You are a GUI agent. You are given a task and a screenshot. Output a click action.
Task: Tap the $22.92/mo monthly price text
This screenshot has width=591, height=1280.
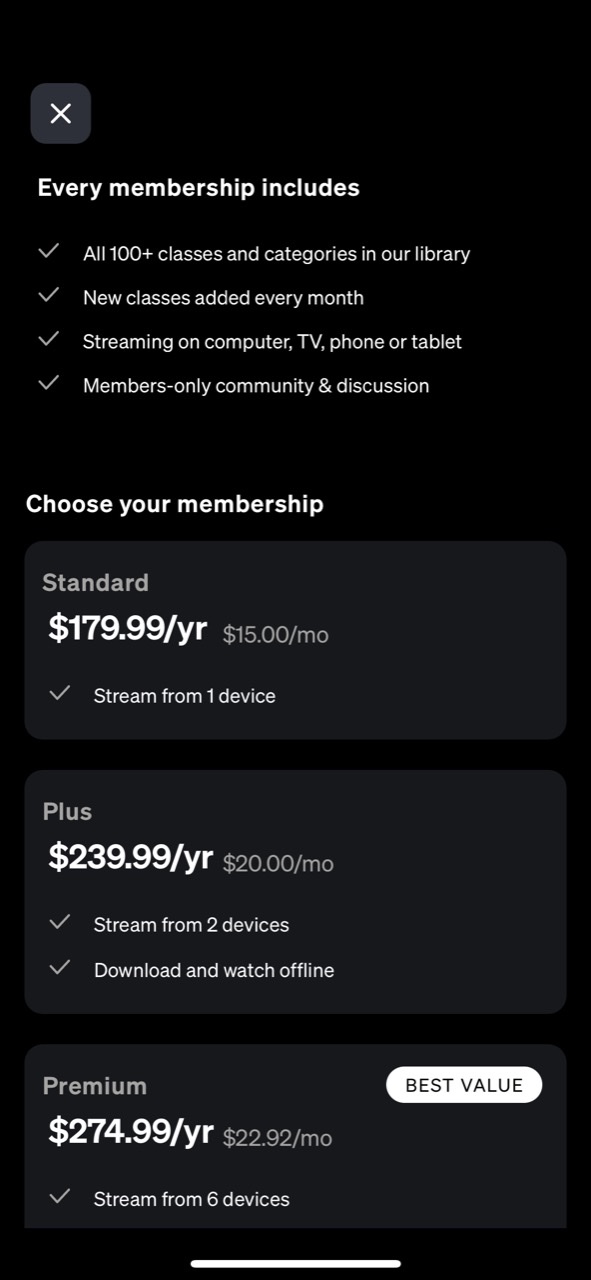point(277,1138)
